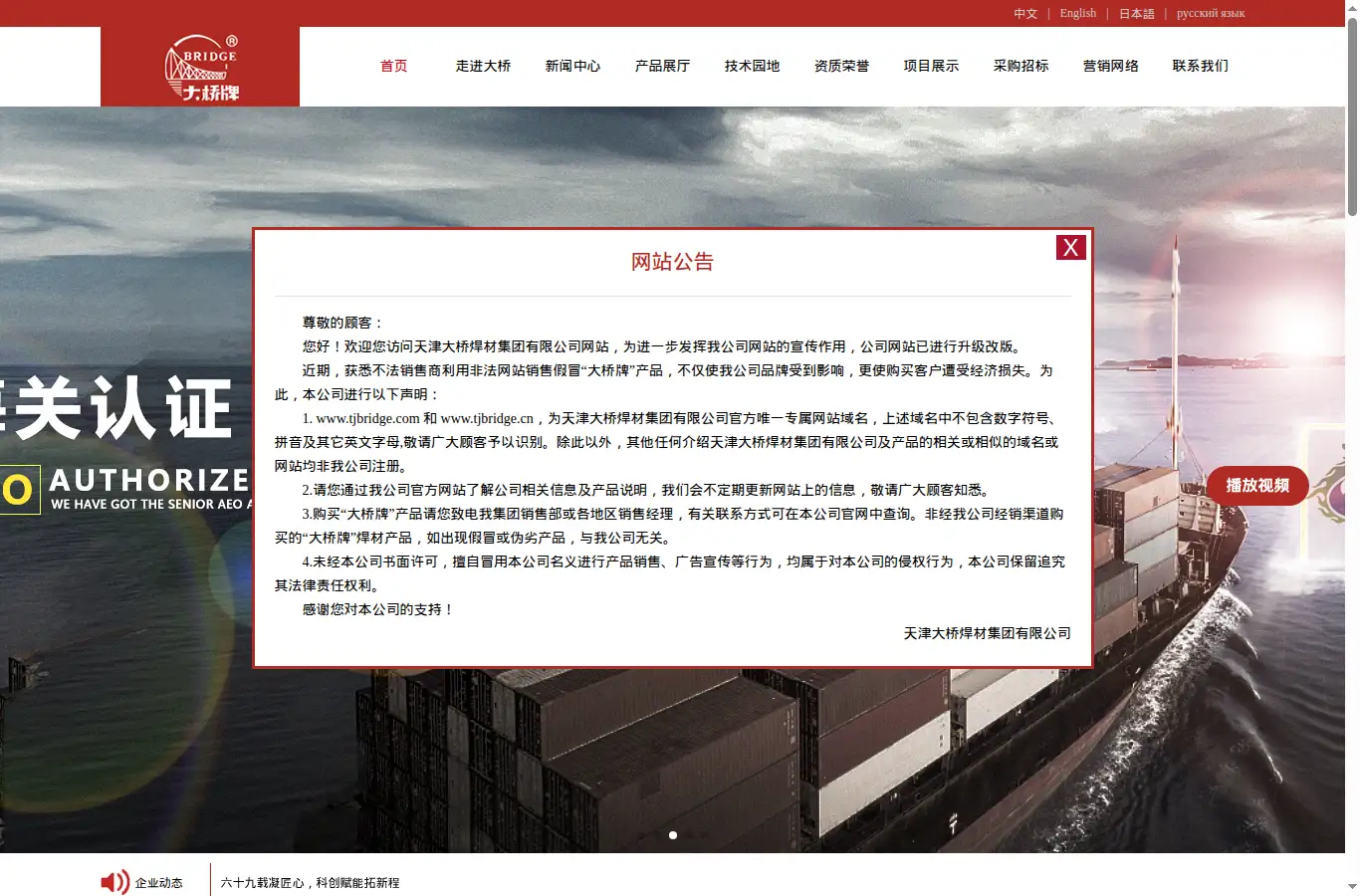Close the 网站公告 popup with the X
Viewport: 1360px width, 896px height.
pyautogui.click(x=1070, y=247)
